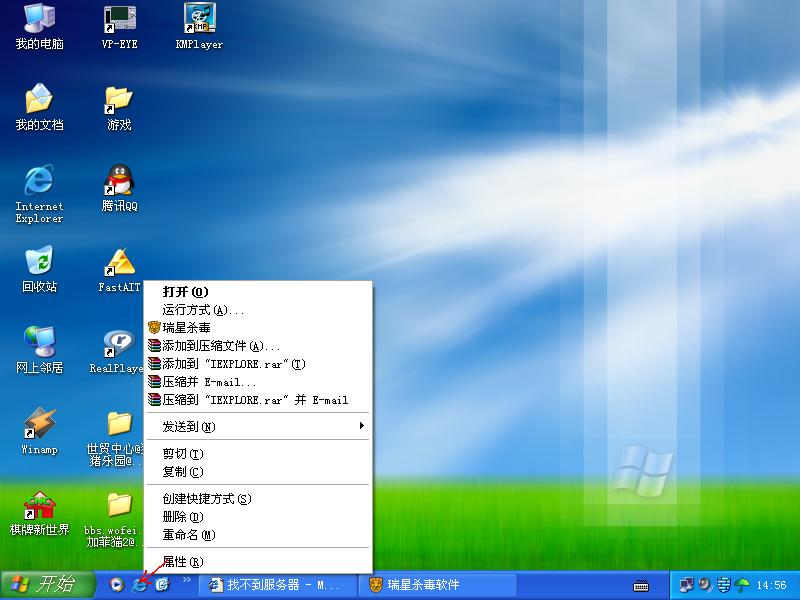Choose 删除(D) in context menu

coord(258,517)
